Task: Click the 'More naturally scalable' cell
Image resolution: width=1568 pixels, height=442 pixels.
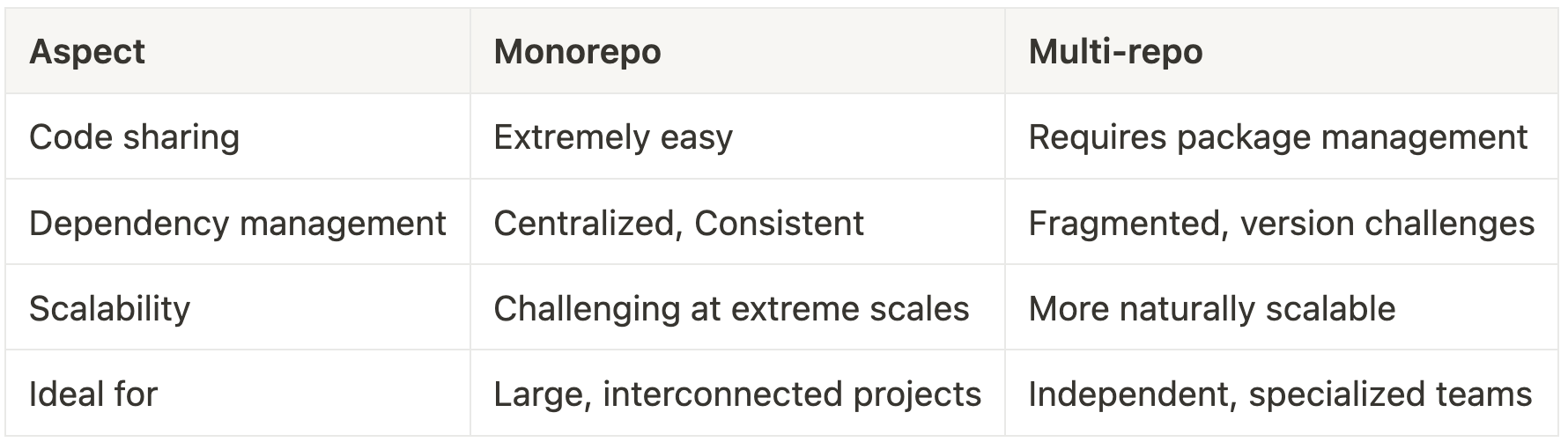Action: coord(1211,308)
